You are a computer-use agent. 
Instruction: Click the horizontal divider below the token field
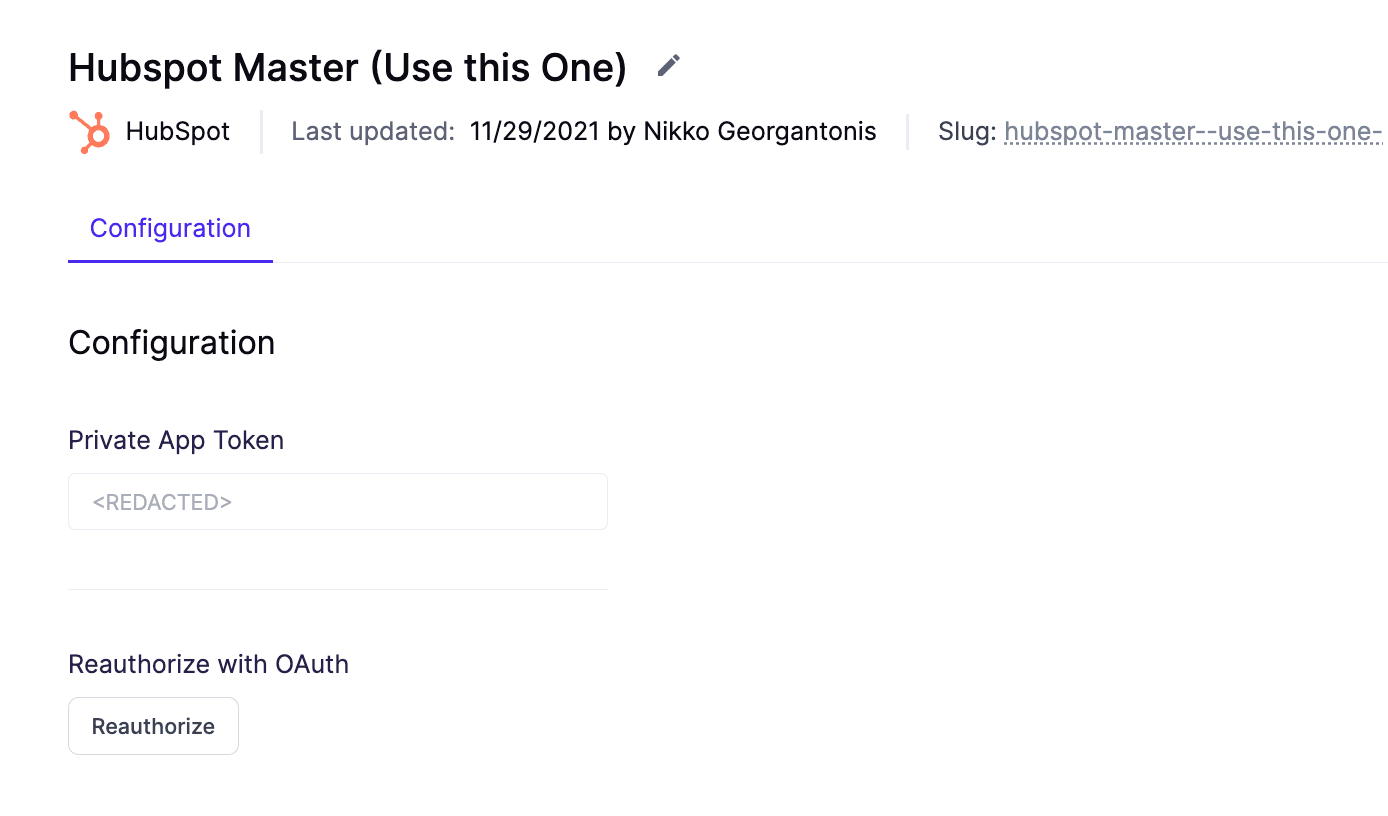coord(338,590)
